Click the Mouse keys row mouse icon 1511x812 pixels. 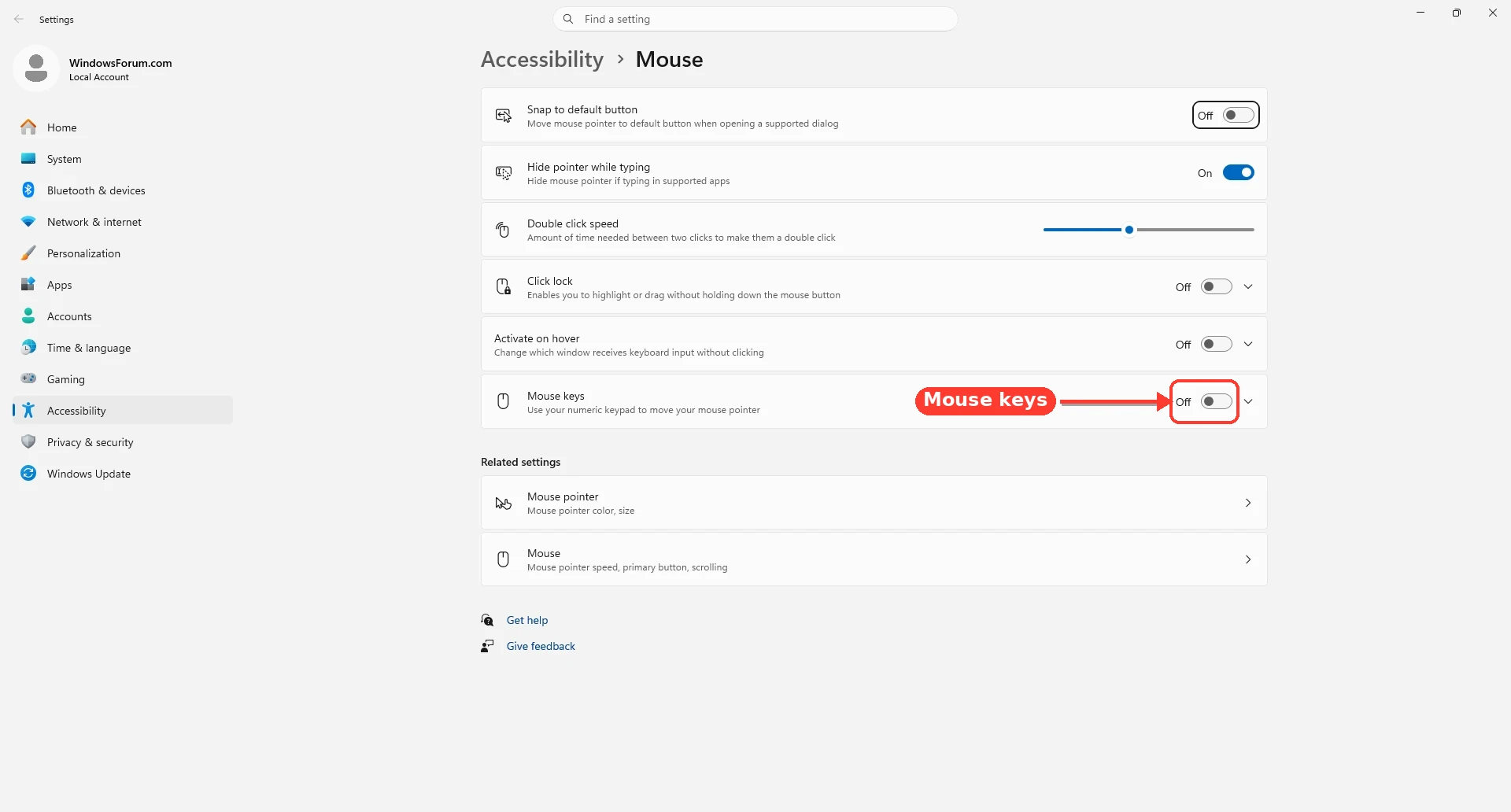point(504,401)
